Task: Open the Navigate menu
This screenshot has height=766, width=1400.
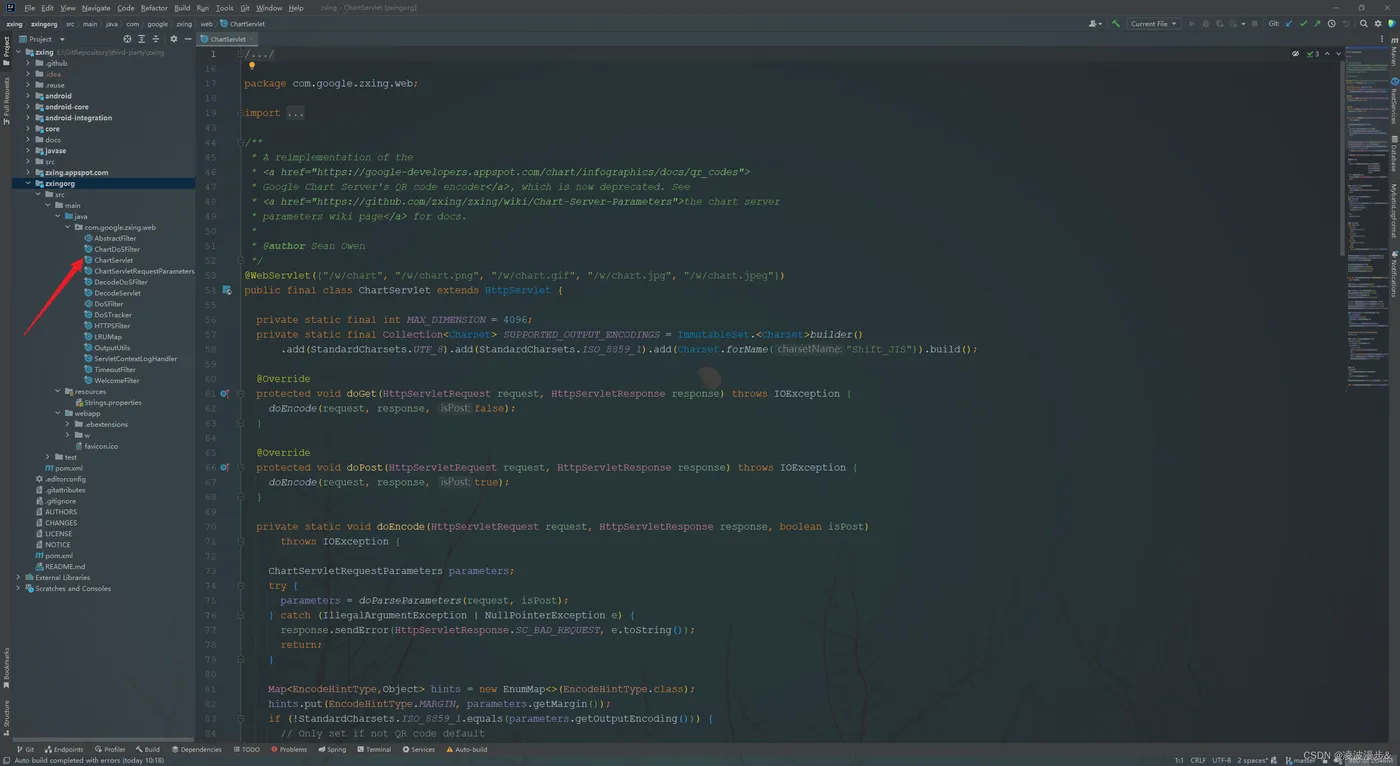Action: (x=96, y=8)
